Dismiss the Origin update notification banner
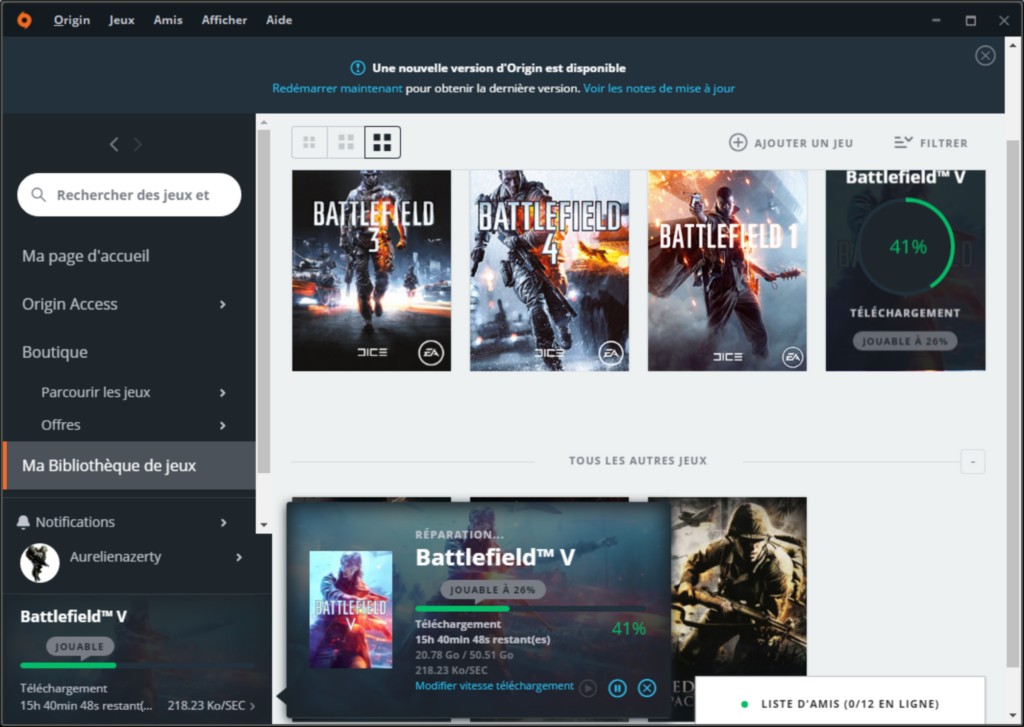This screenshot has height=727, width=1024. coord(985,56)
